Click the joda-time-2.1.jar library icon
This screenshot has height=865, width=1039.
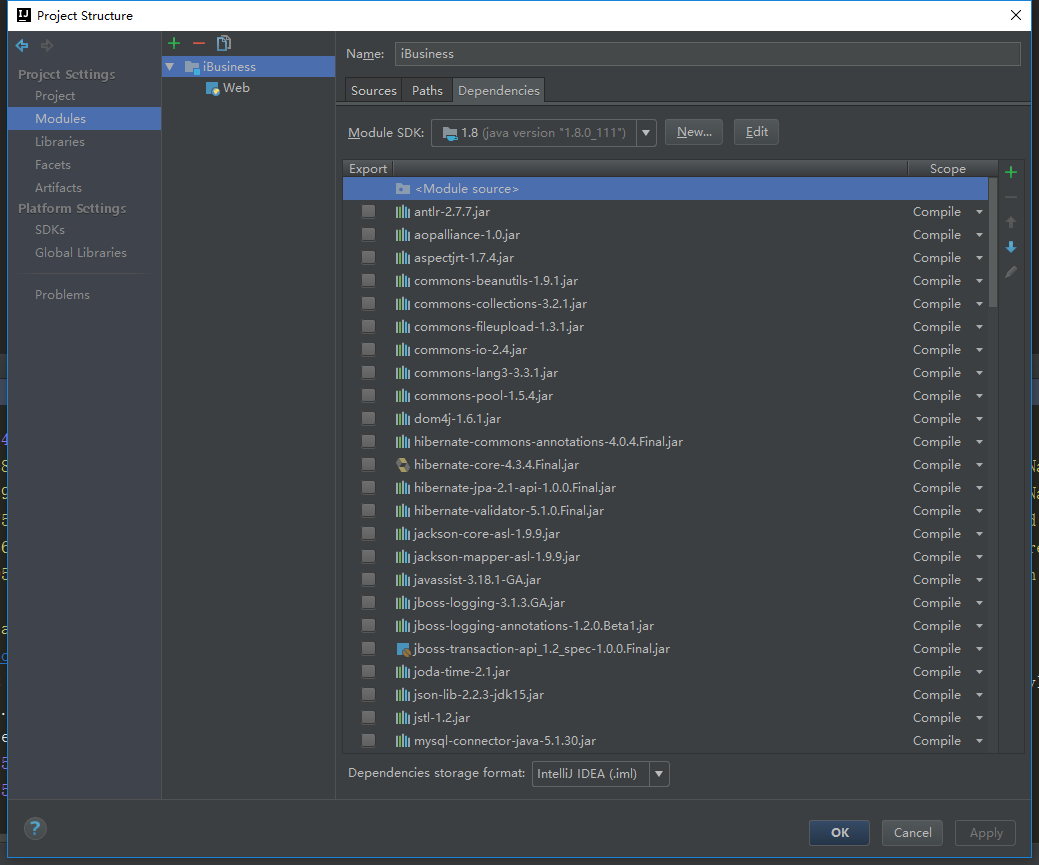(x=403, y=672)
